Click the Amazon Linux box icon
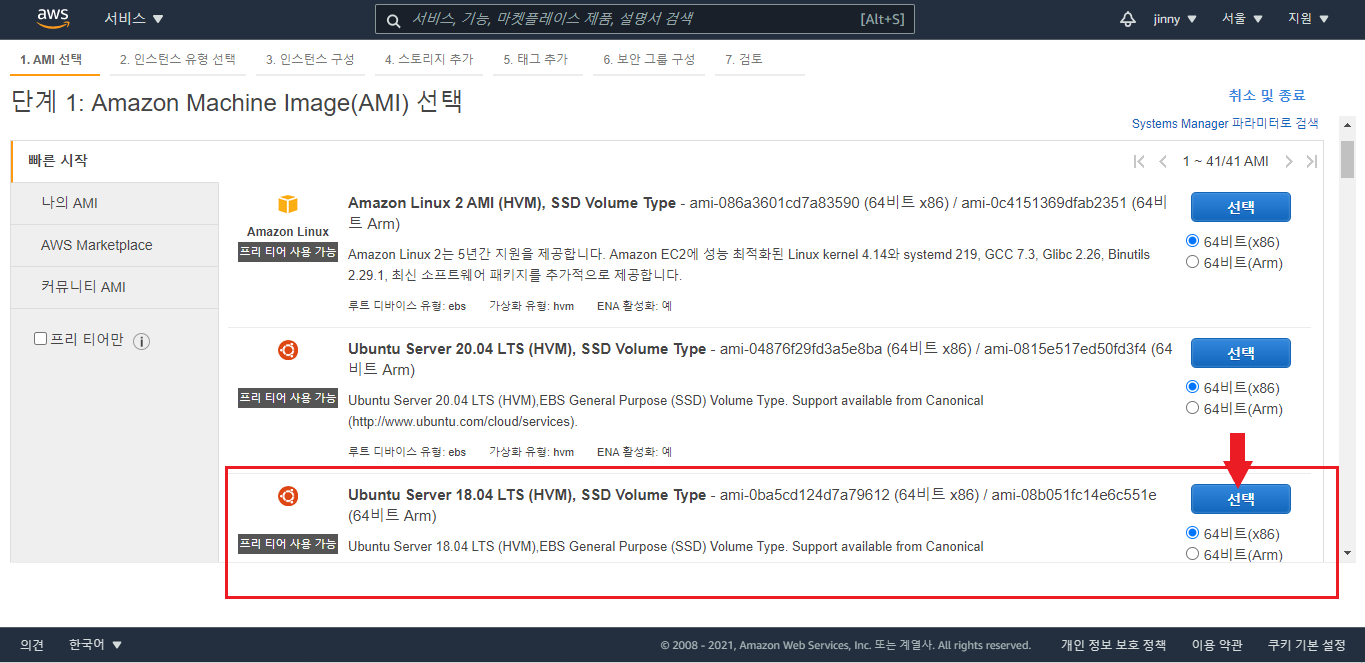The image size is (1365, 663). tap(288, 204)
